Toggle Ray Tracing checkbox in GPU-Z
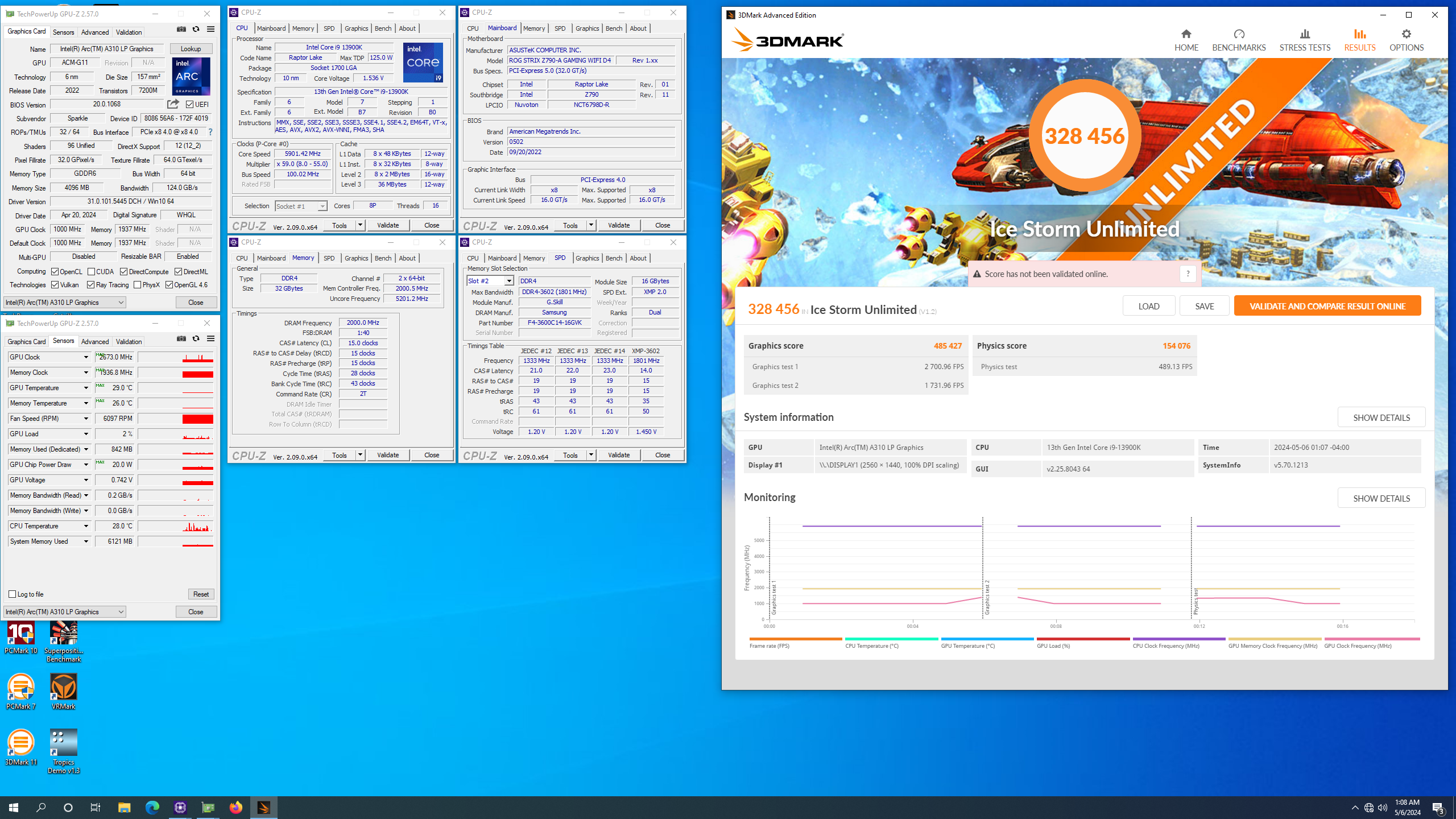Viewport: 1456px width, 819px height. click(91, 285)
